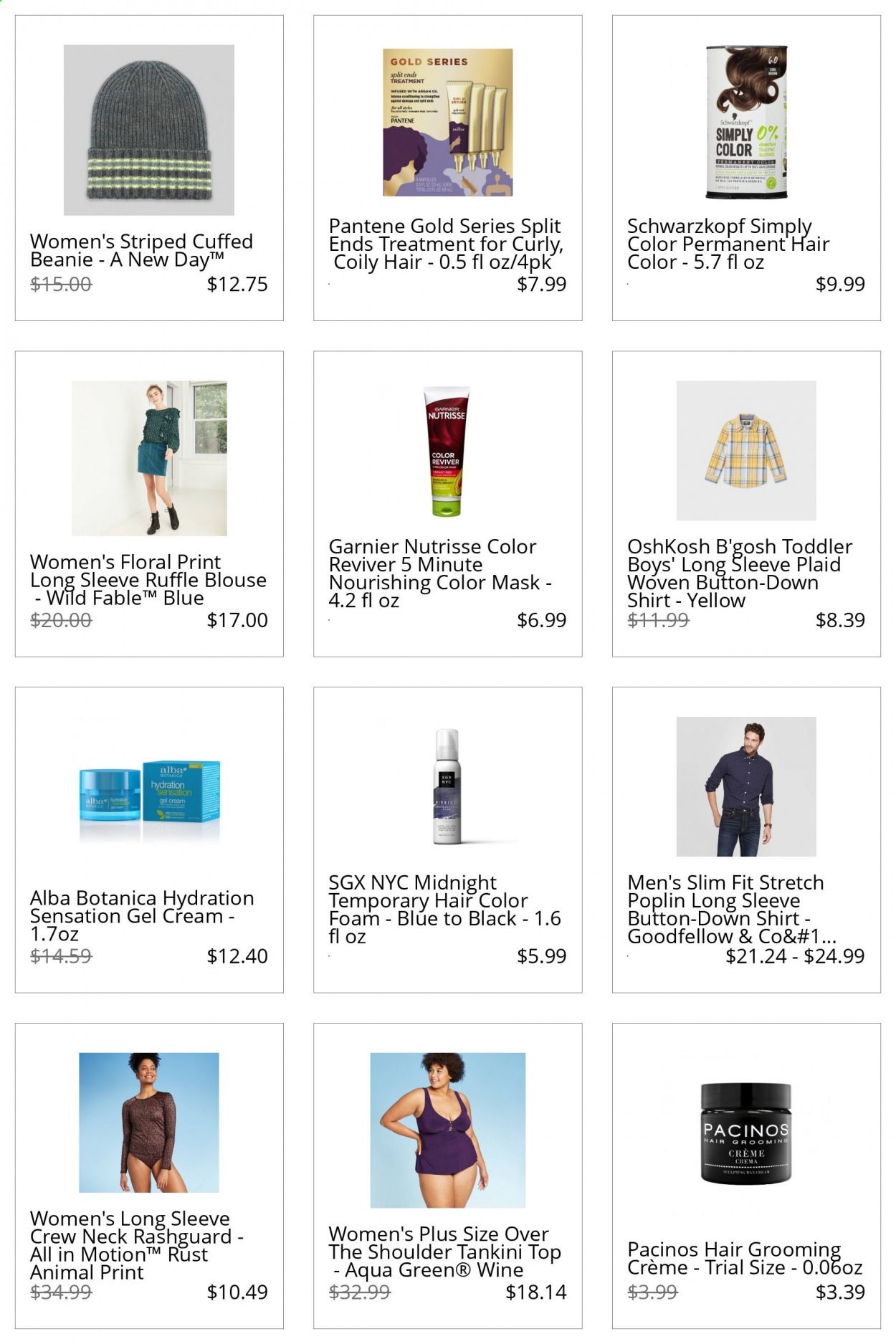This screenshot has height=1344, width=896.
Task: View Pacinos hair grooming crème jar
Action: click(746, 1138)
